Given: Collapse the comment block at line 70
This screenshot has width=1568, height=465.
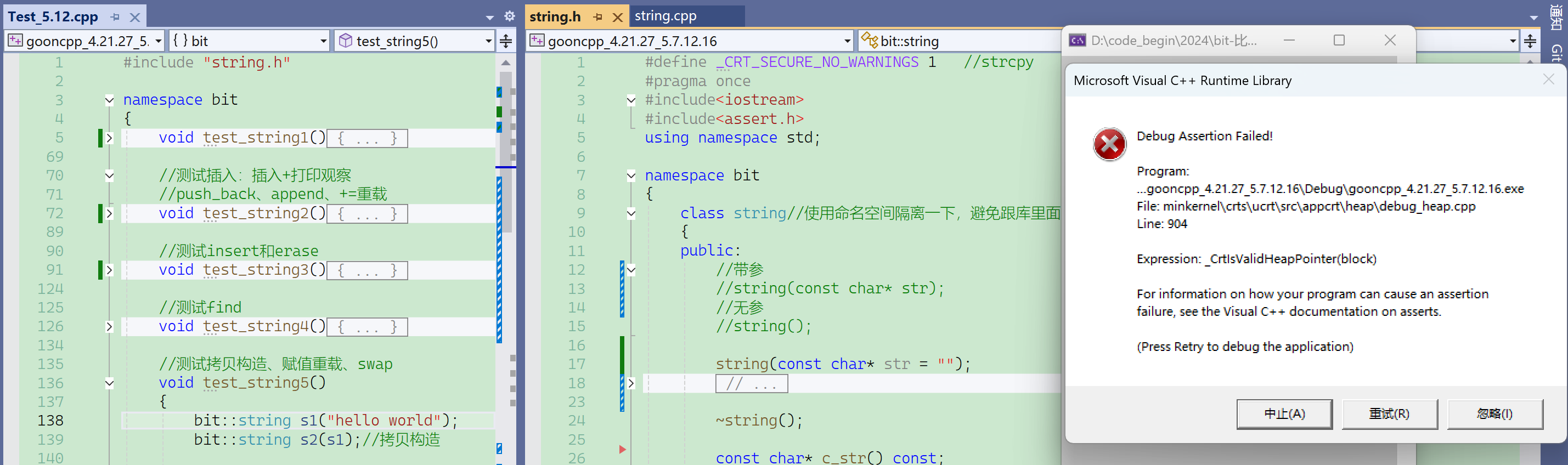Looking at the screenshot, I should (x=110, y=176).
